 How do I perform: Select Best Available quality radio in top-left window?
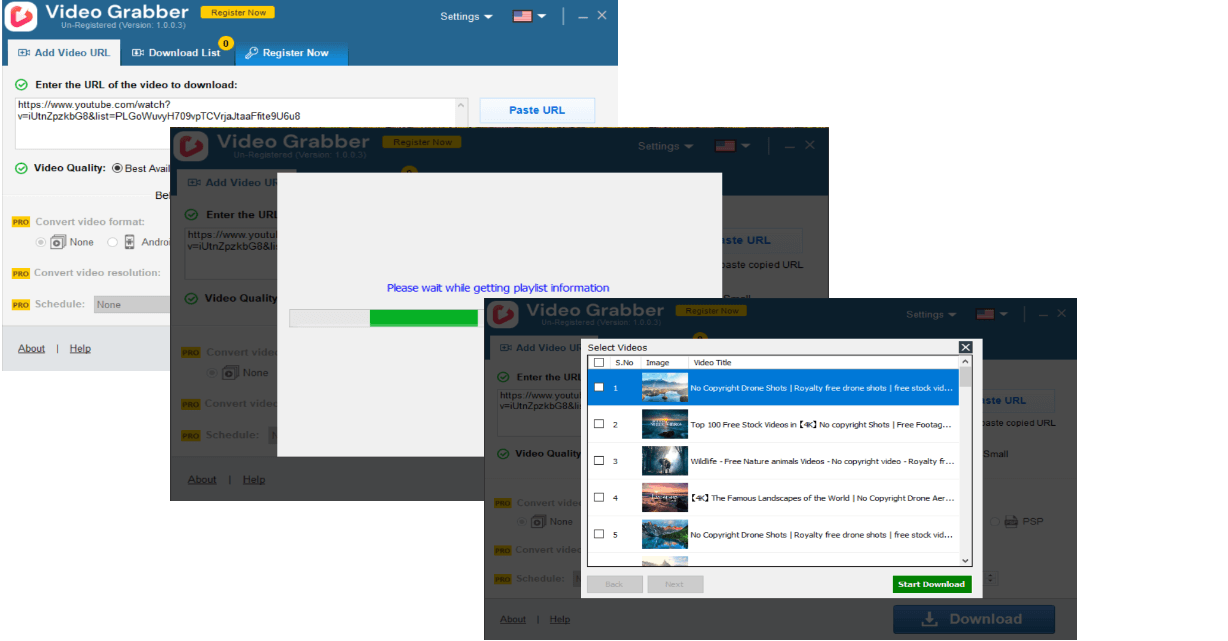click(x=117, y=169)
